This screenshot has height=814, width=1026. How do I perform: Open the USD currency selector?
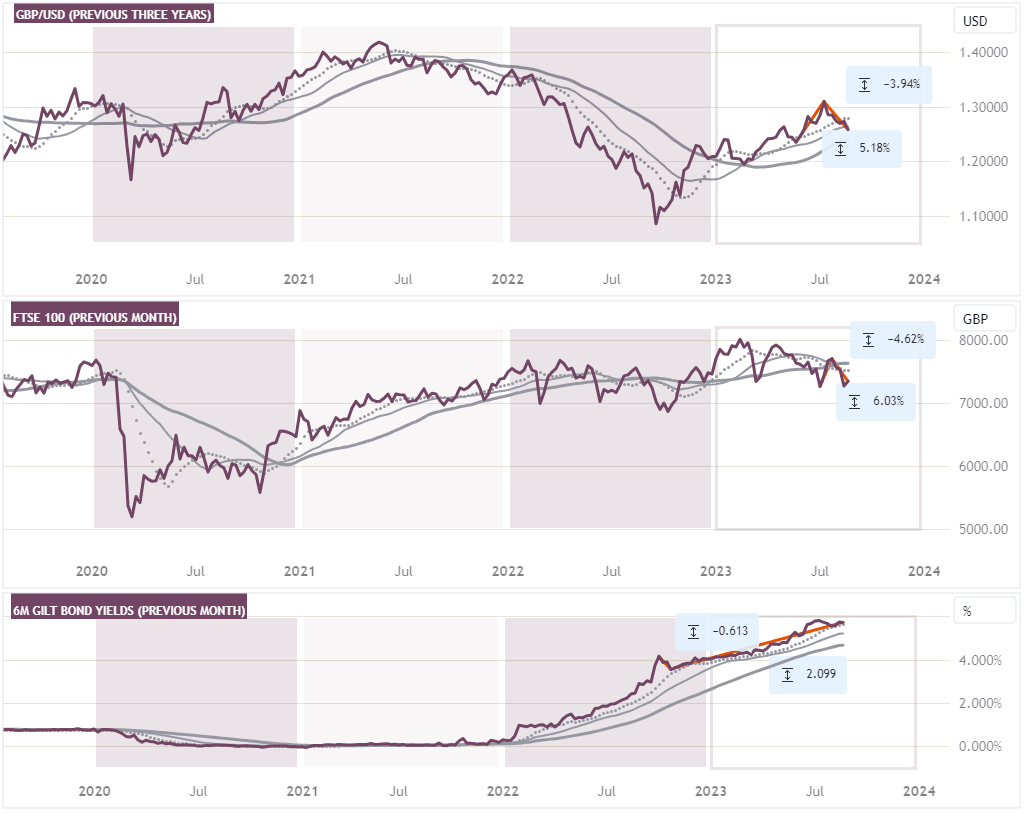pos(973,21)
